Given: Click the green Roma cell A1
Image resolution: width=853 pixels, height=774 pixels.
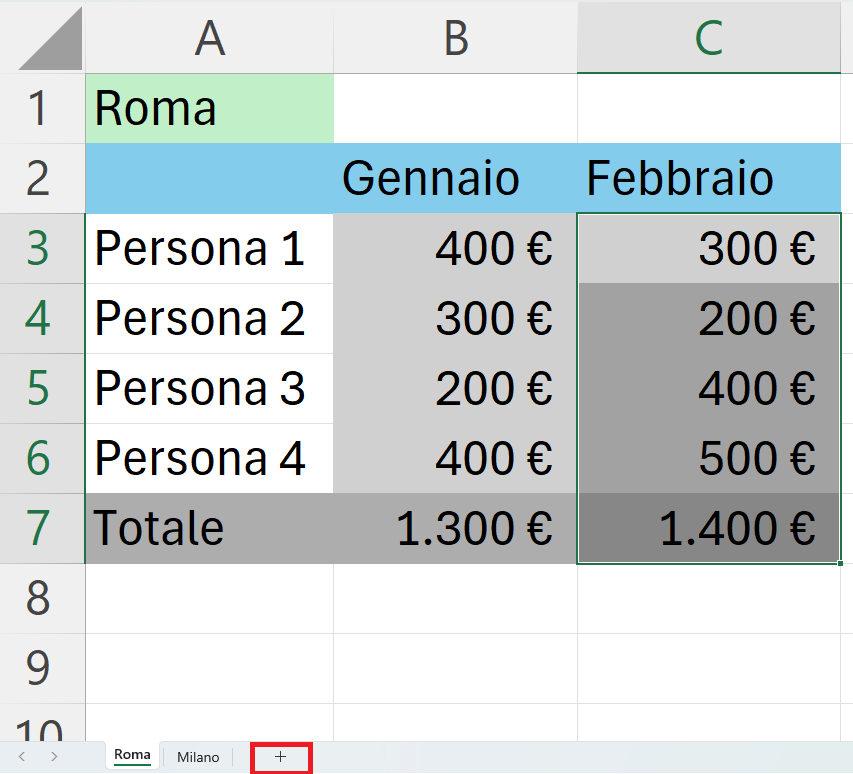Looking at the screenshot, I should pyautogui.click(x=209, y=108).
